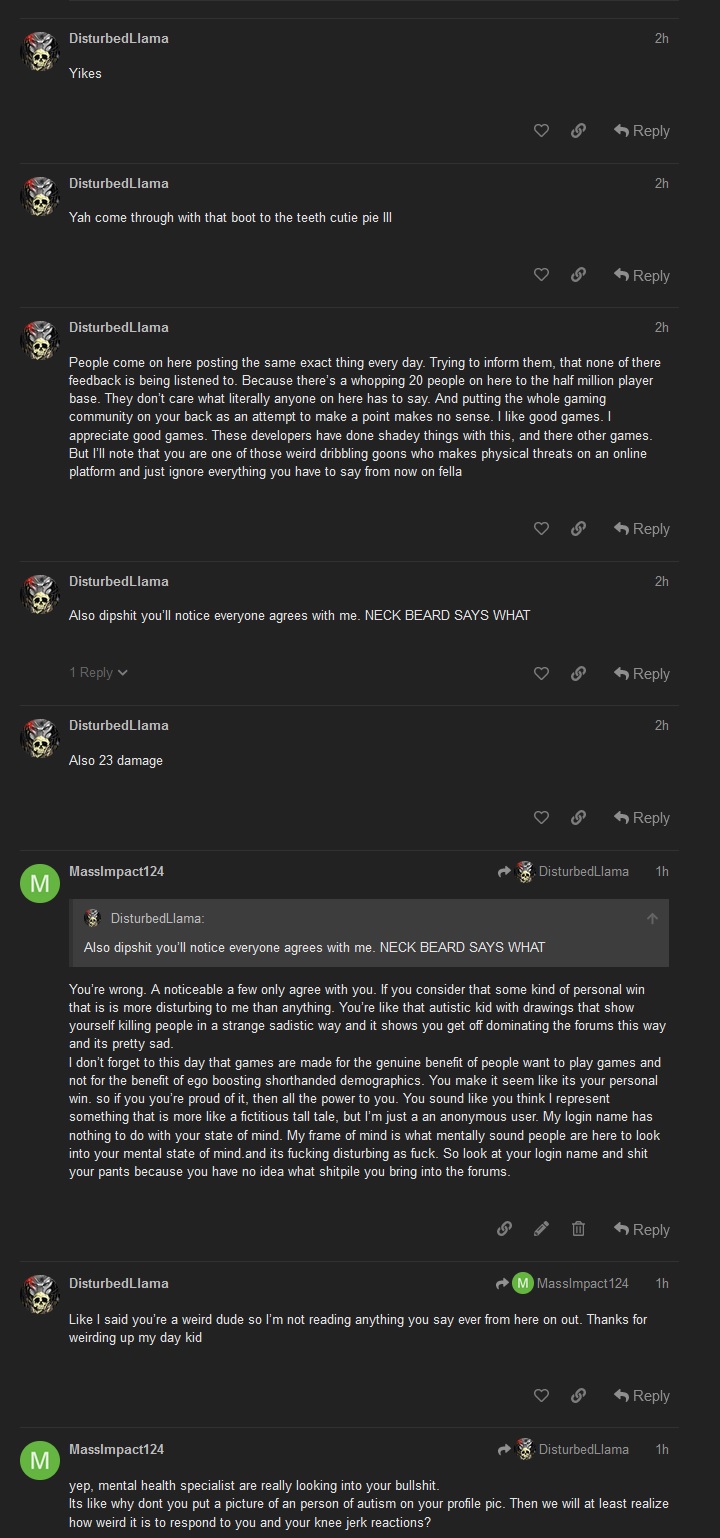The image size is (720, 1538).
Task: Click share link icon on "People come on here" post
Action: pyautogui.click(x=578, y=529)
